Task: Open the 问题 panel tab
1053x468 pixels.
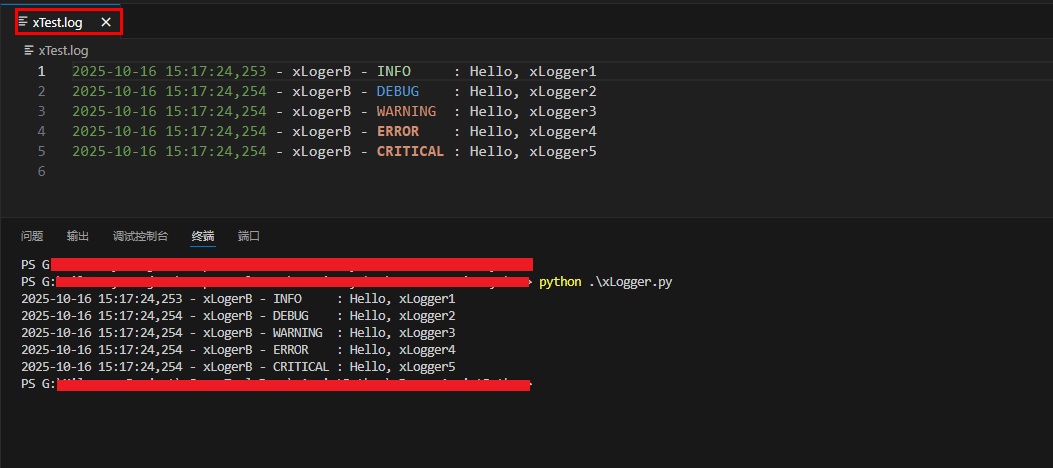Action: 32,236
